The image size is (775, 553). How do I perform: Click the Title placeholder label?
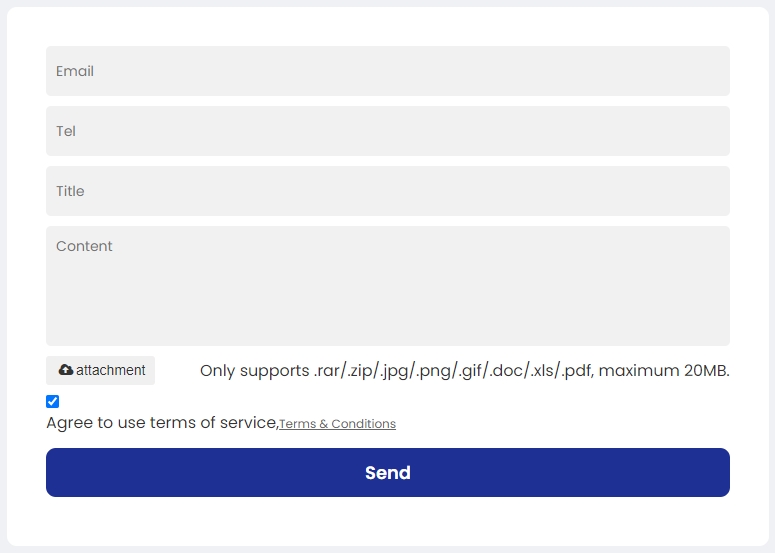[x=70, y=191]
